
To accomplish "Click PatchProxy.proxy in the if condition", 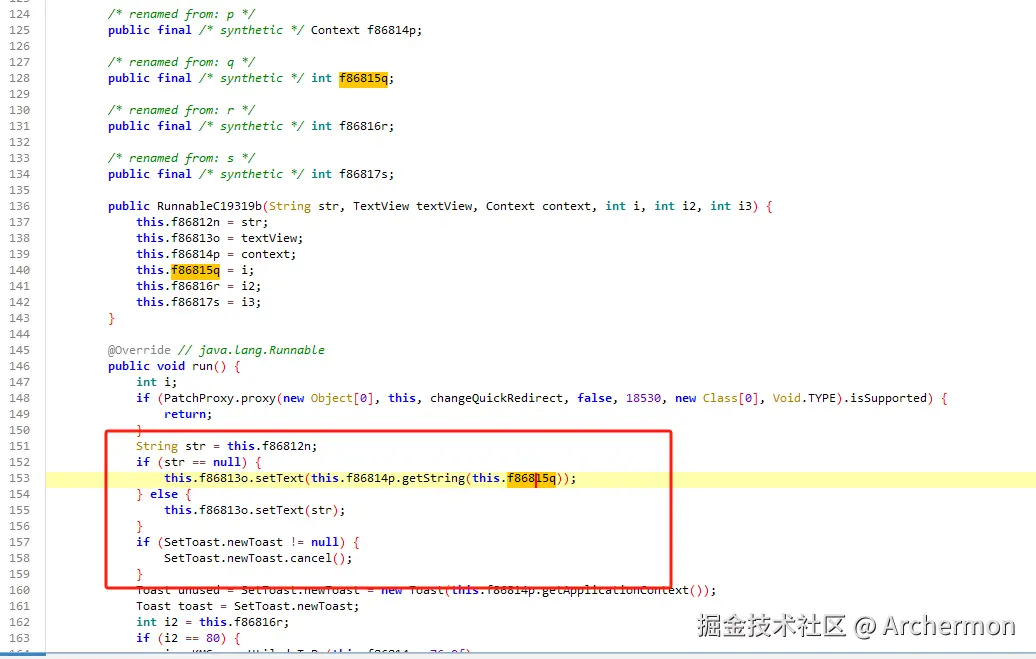I will coord(219,398).
